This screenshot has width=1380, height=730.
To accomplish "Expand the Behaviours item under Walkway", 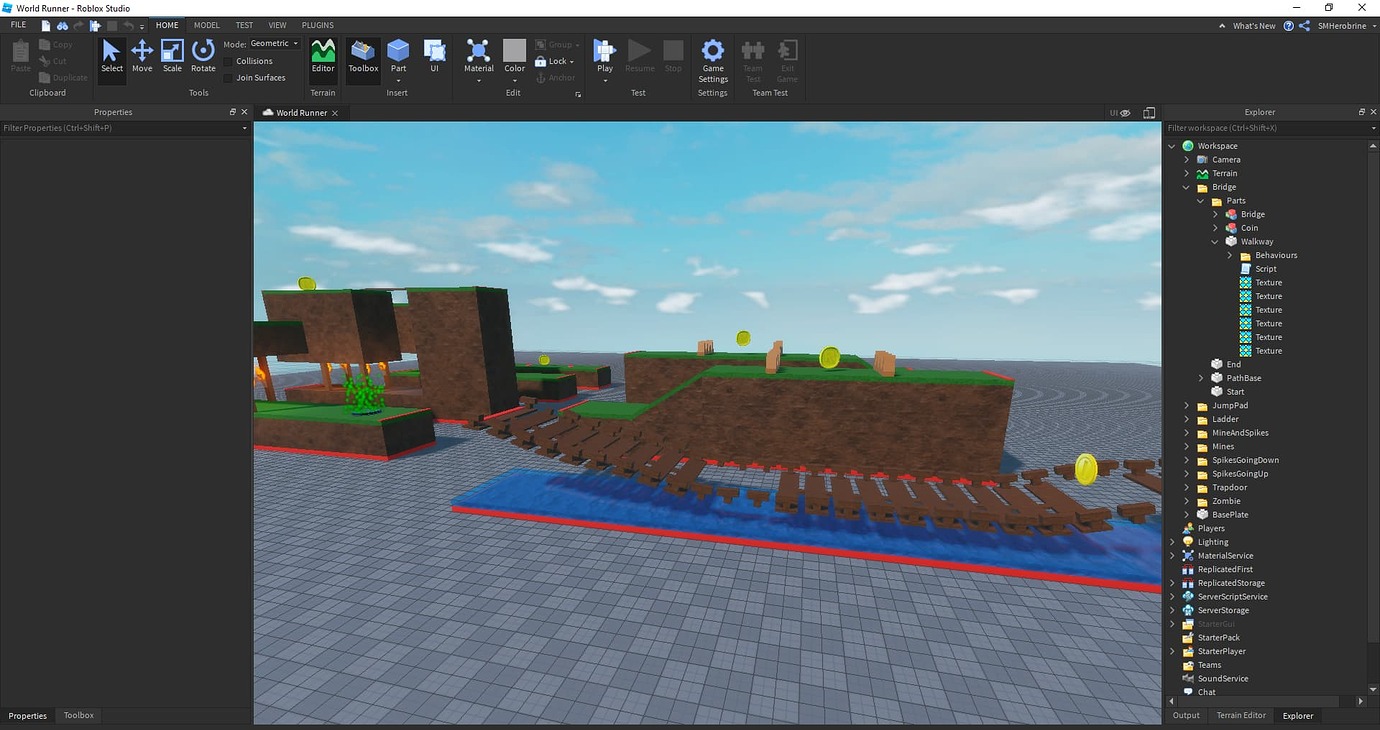I will (1229, 255).
